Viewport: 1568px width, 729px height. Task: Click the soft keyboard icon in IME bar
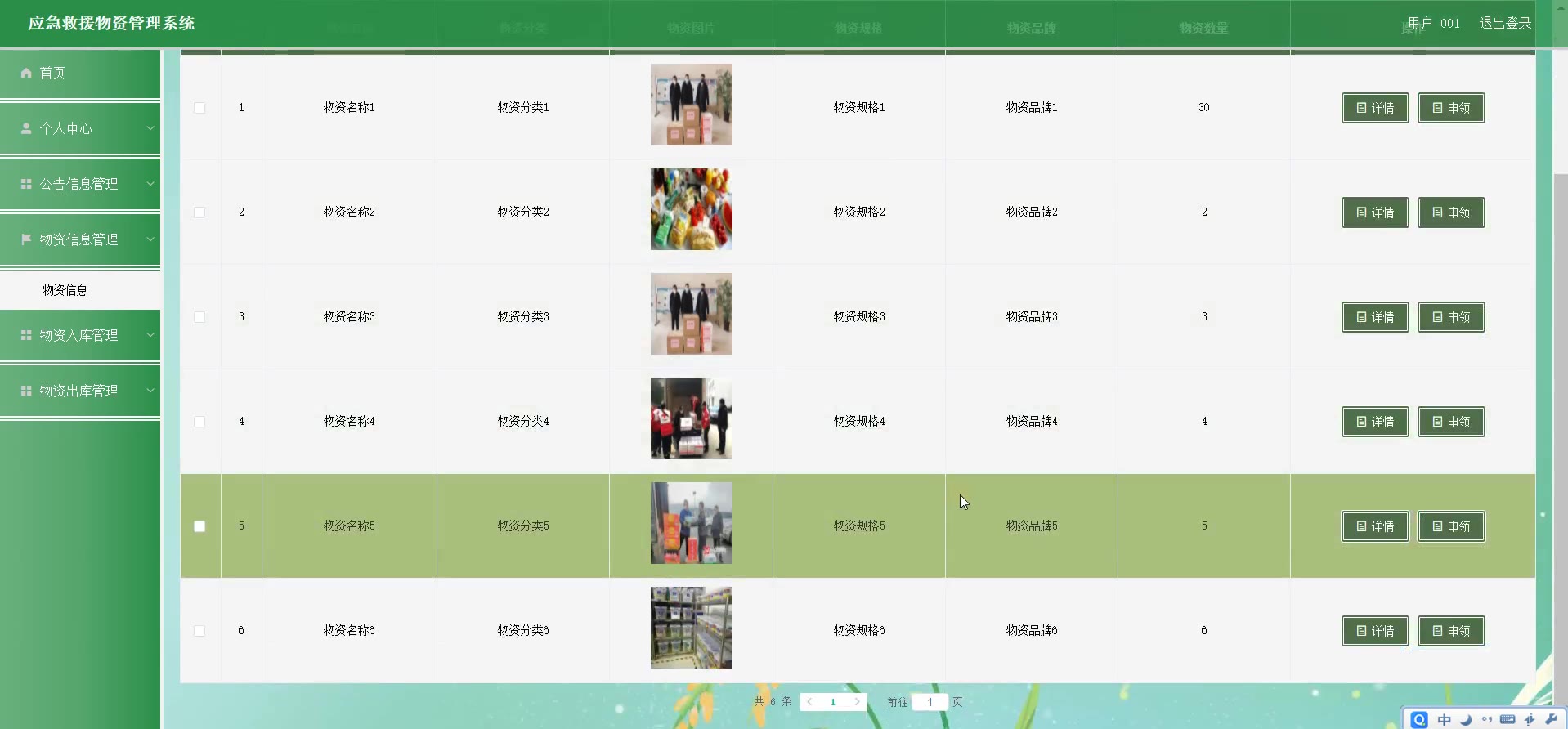click(x=1508, y=719)
